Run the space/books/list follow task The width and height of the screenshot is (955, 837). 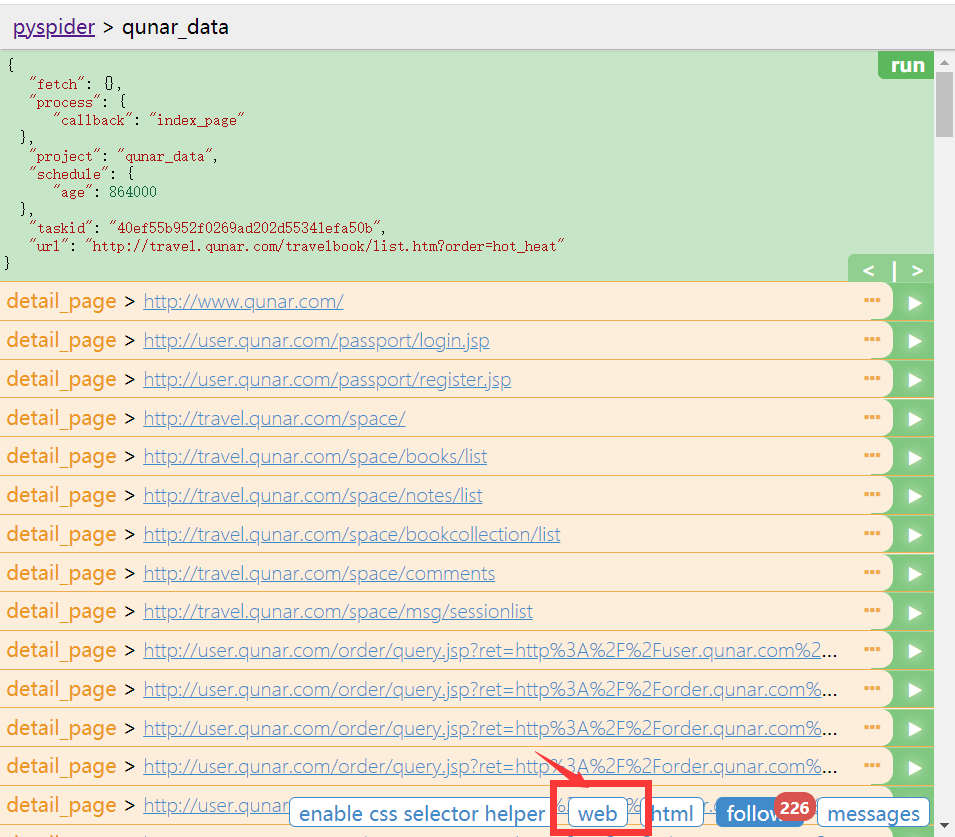tap(914, 457)
